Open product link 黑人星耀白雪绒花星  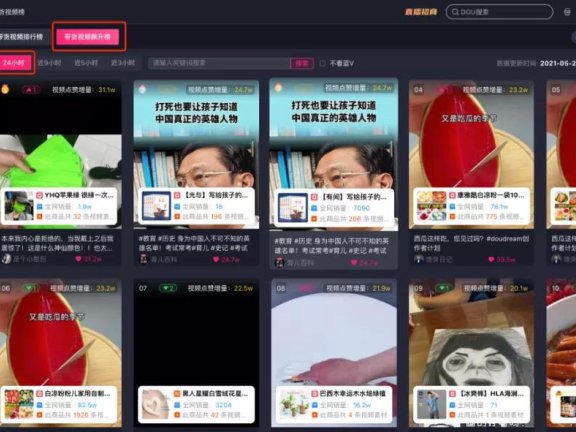215,394
